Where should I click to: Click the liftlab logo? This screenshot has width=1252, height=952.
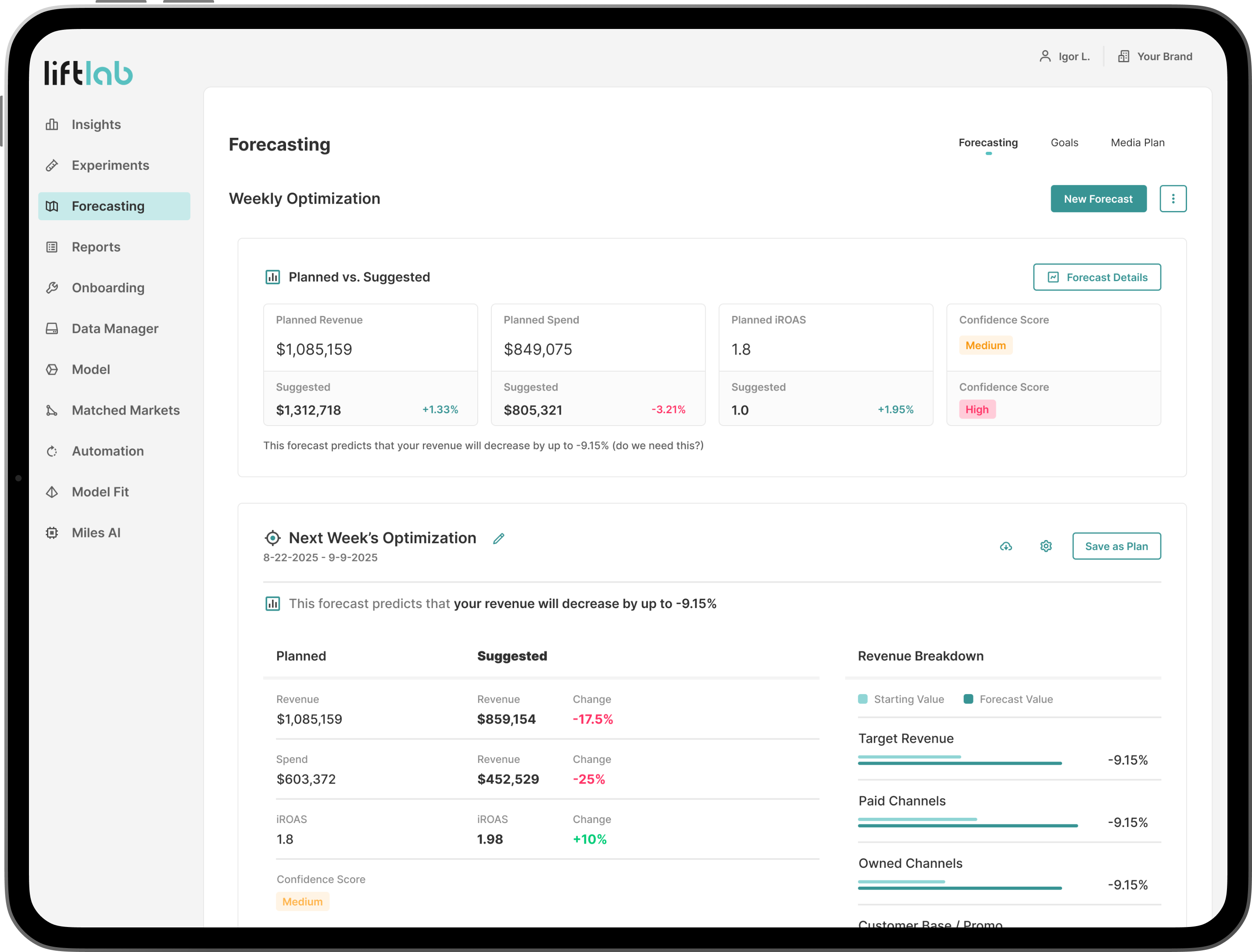[89, 73]
